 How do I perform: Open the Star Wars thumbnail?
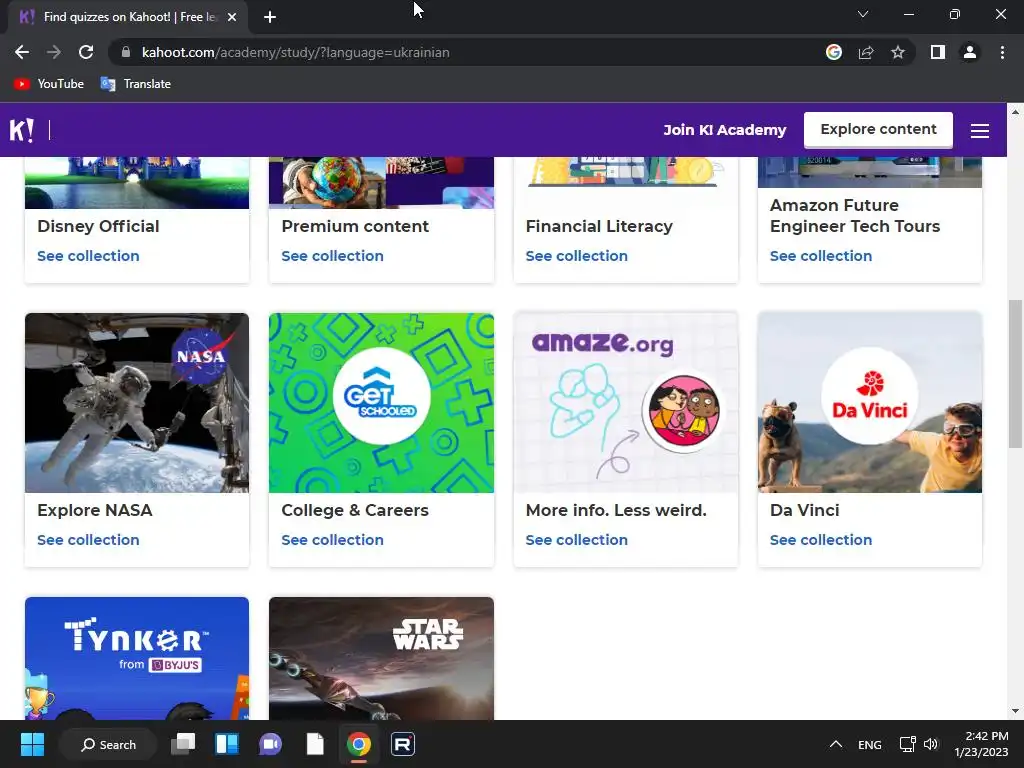(381, 658)
